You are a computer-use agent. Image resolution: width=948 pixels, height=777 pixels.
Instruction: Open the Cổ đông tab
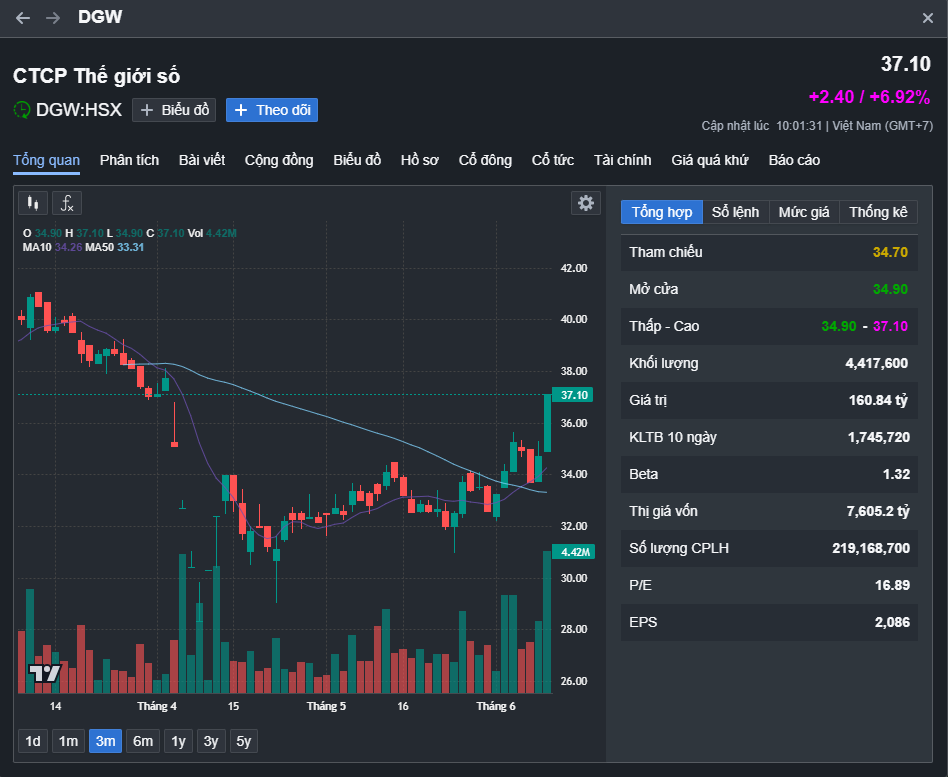[485, 160]
